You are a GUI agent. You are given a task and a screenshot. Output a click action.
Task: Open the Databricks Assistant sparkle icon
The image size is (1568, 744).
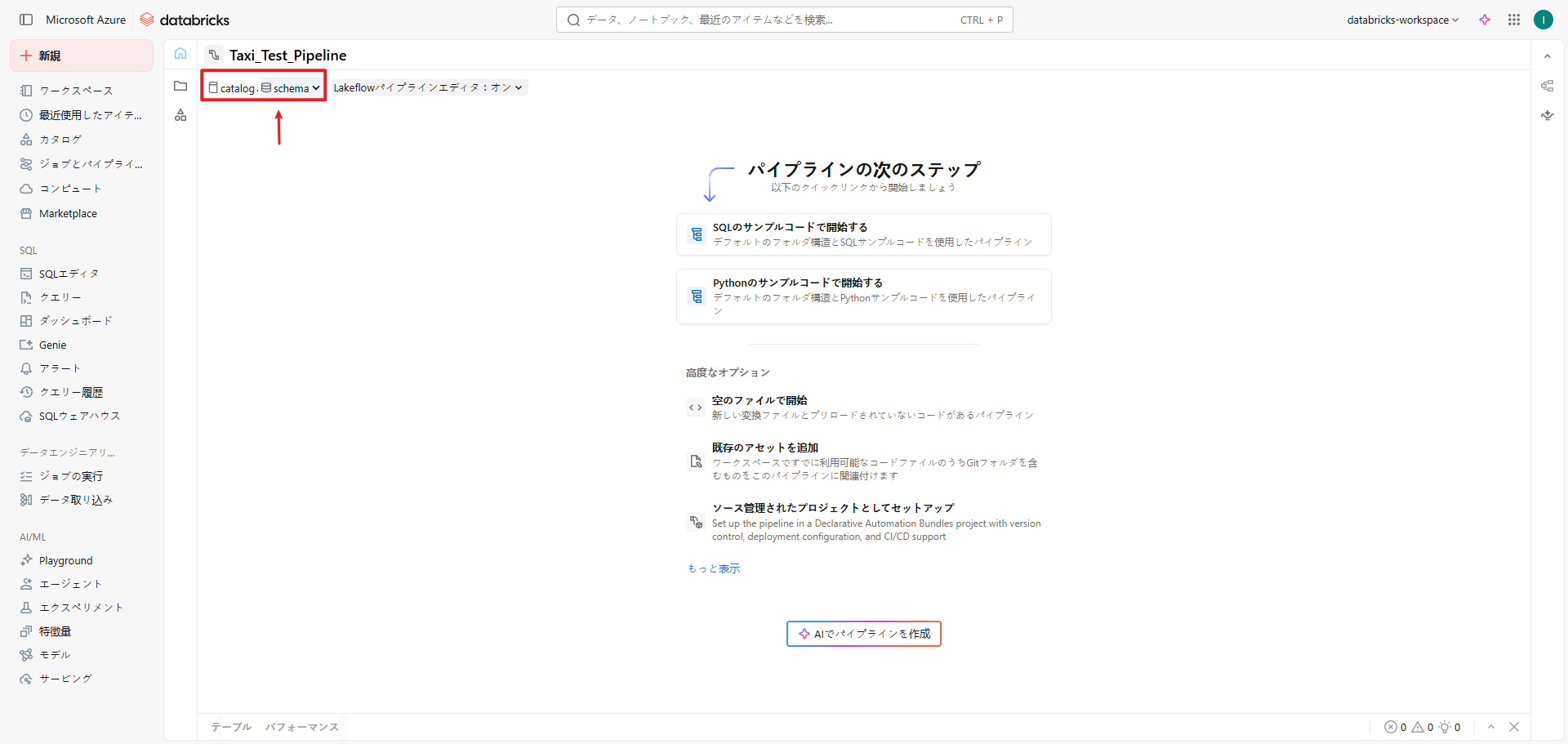(x=1485, y=20)
